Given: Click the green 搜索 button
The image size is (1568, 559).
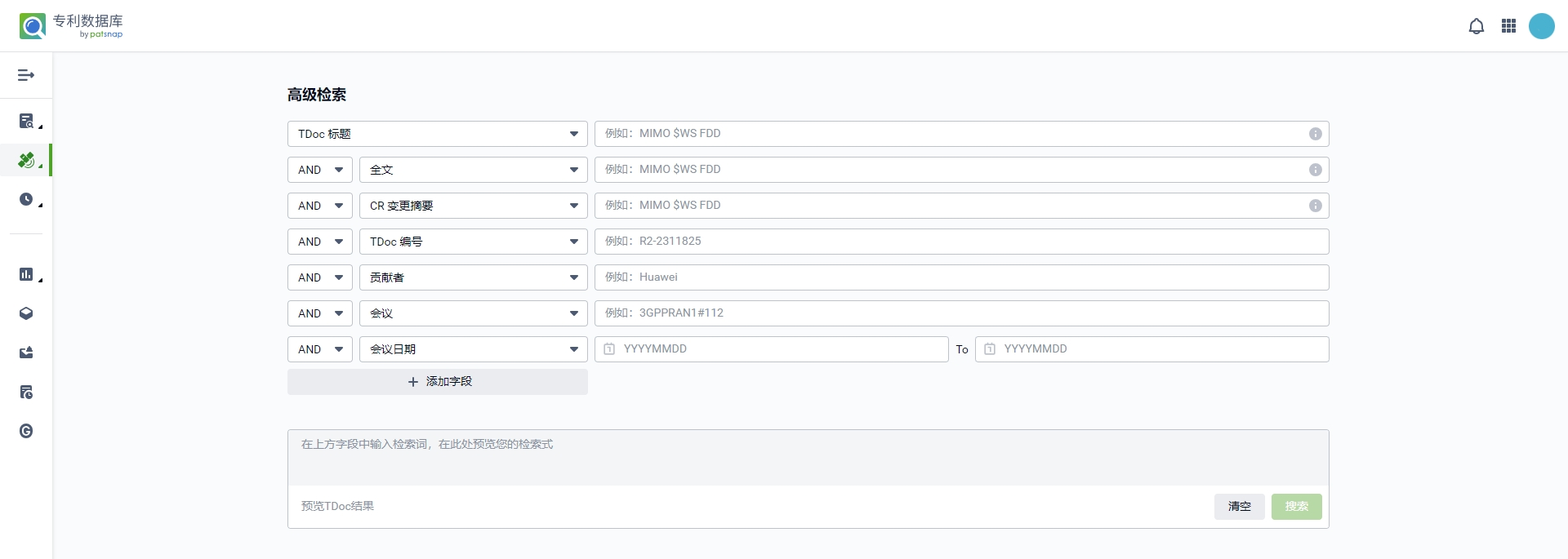Looking at the screenshot, I should point(1296,507).
